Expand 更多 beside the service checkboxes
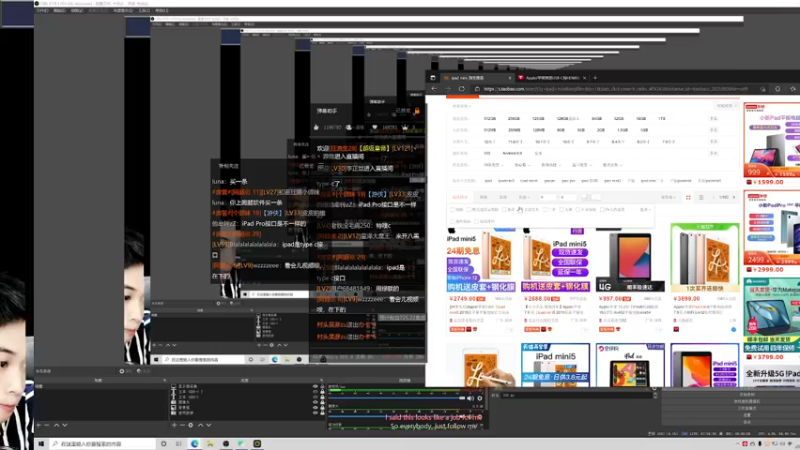 tap(645, 210)
